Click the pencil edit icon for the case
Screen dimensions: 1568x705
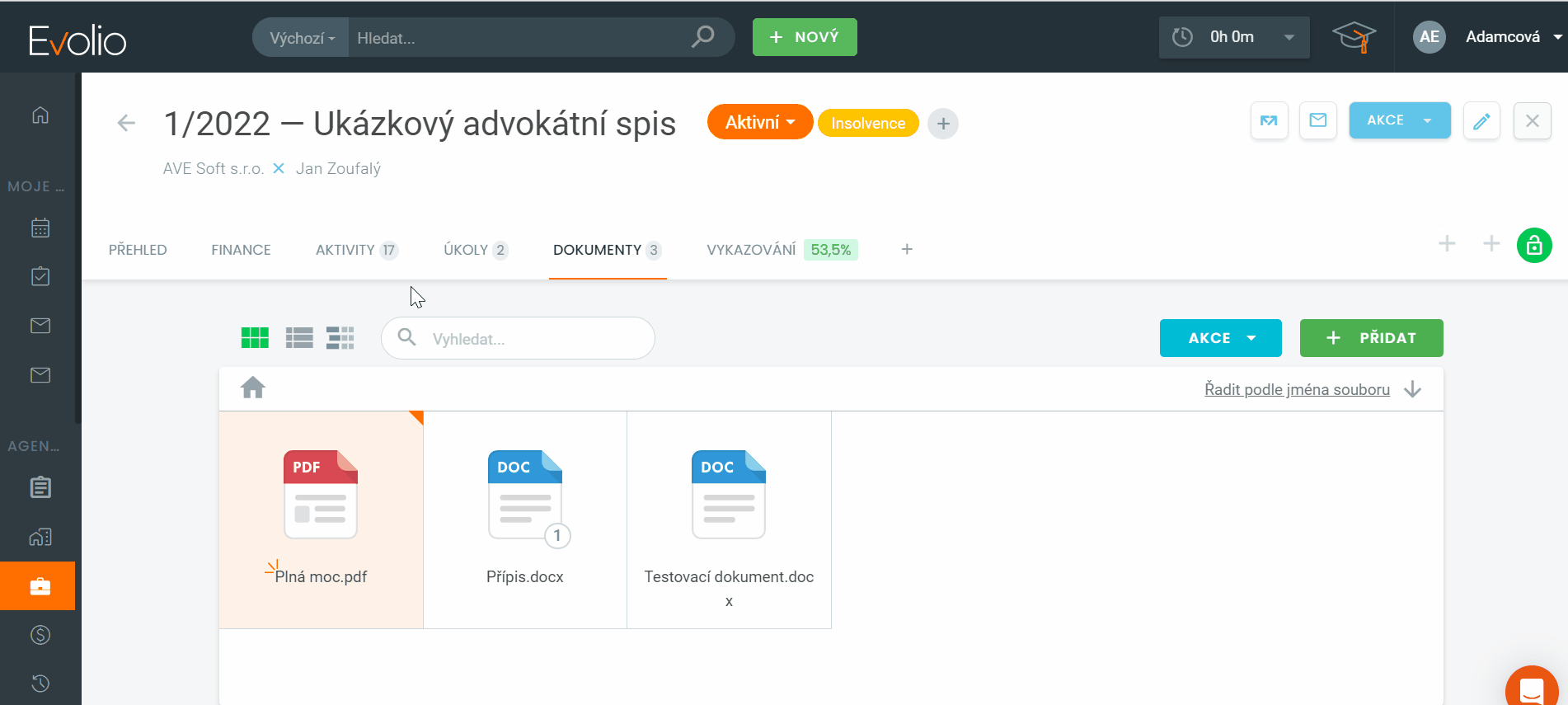(x=1481, y=121)
